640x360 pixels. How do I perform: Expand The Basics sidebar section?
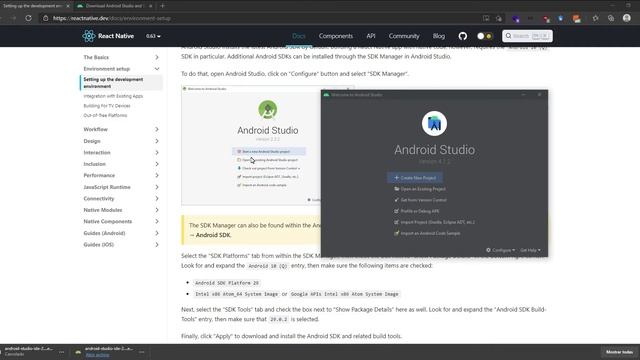click(x=121, y=57)
